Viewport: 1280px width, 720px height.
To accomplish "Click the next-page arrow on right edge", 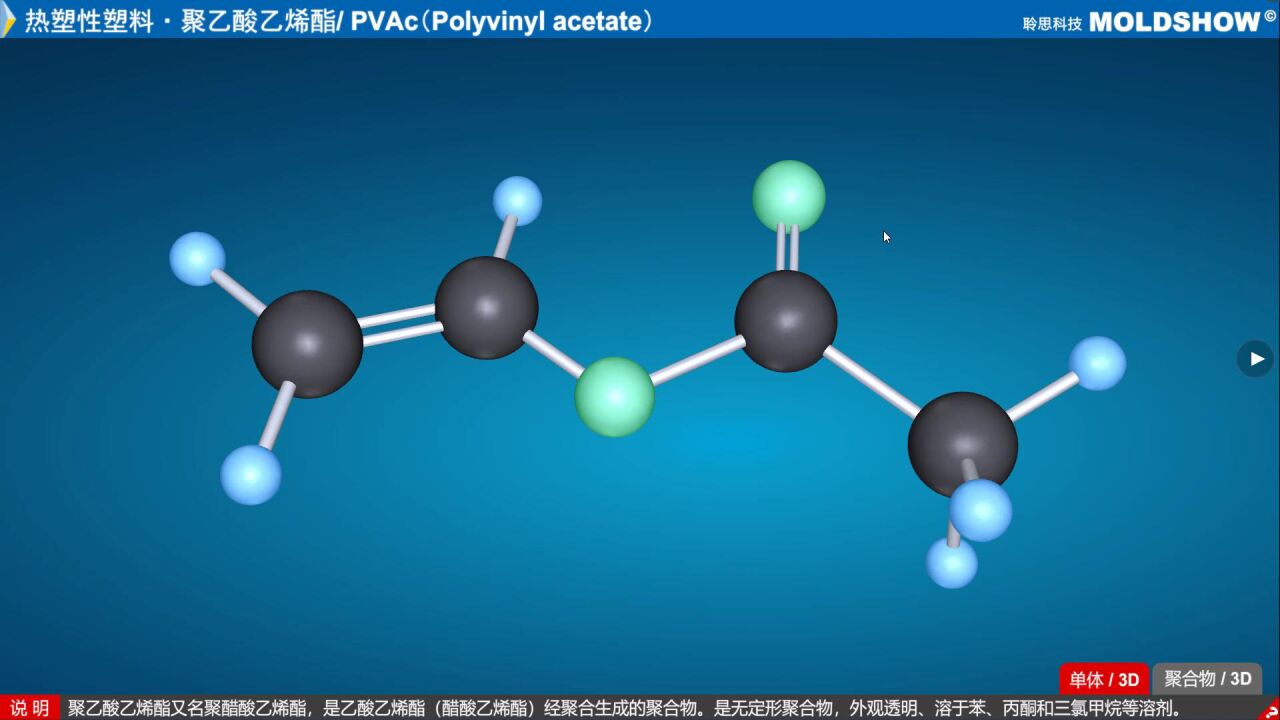I will (1255, 359).
